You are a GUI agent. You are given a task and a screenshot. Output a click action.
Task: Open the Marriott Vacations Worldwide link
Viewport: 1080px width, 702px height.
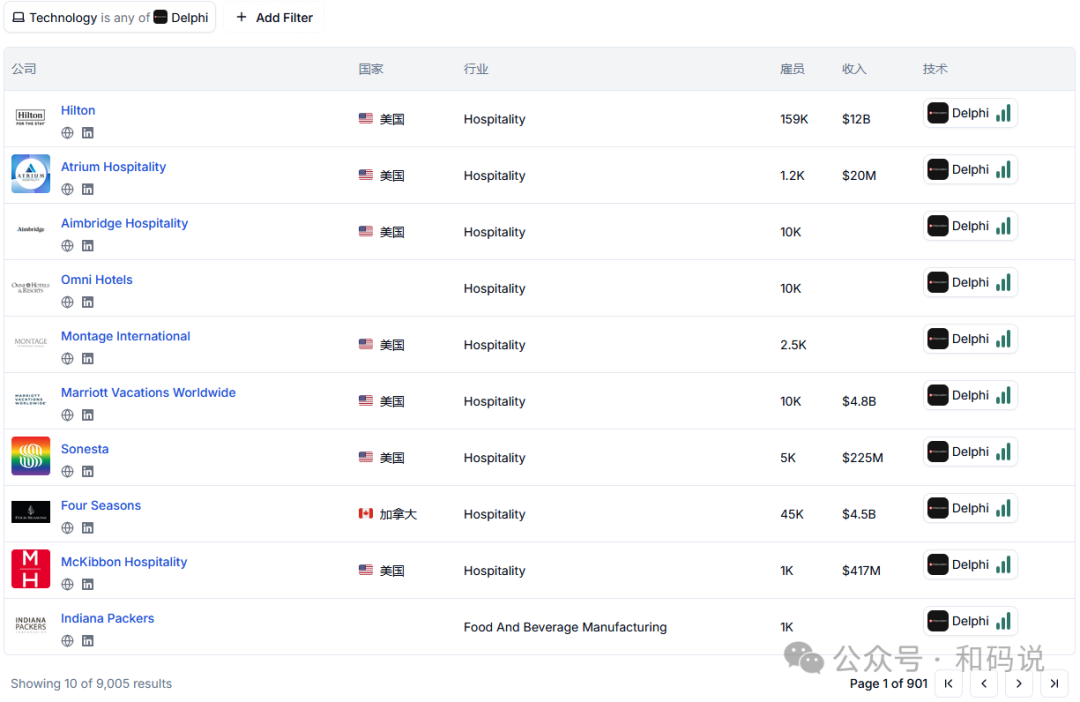(x=148, y=393)
